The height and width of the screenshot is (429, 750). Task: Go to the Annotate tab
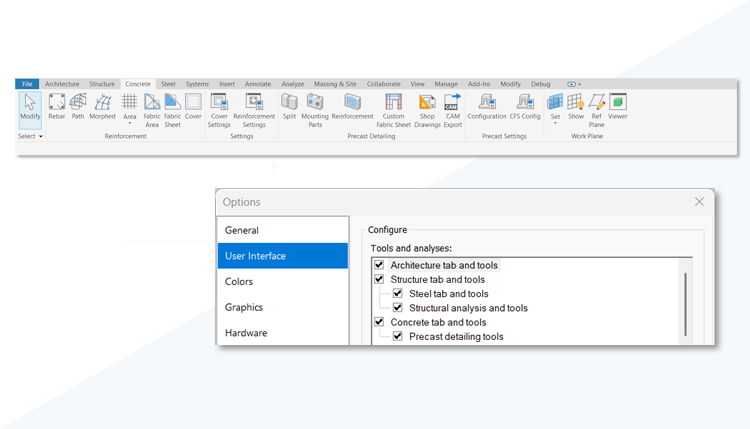[258, 84]
